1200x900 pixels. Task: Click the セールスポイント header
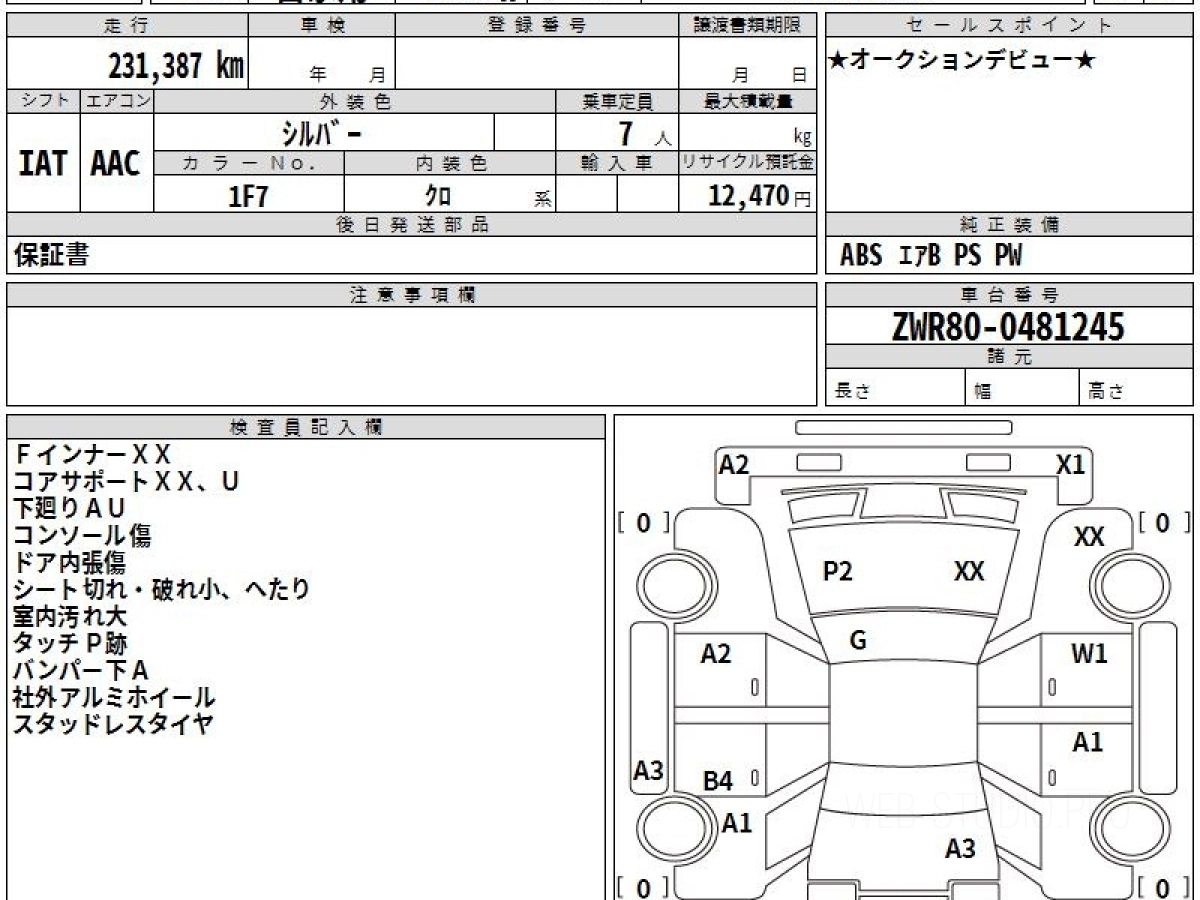[1009, 25]
